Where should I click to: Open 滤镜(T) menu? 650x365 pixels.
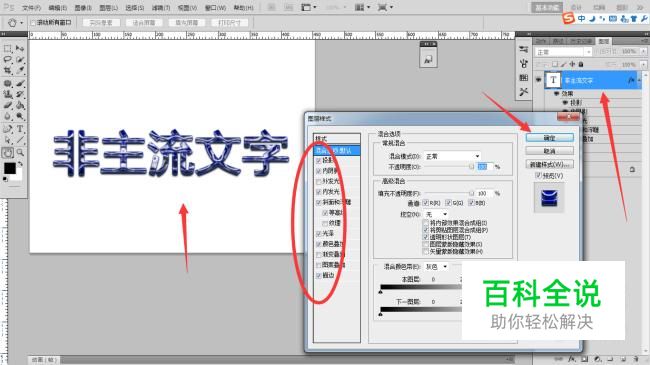point(160,7)
